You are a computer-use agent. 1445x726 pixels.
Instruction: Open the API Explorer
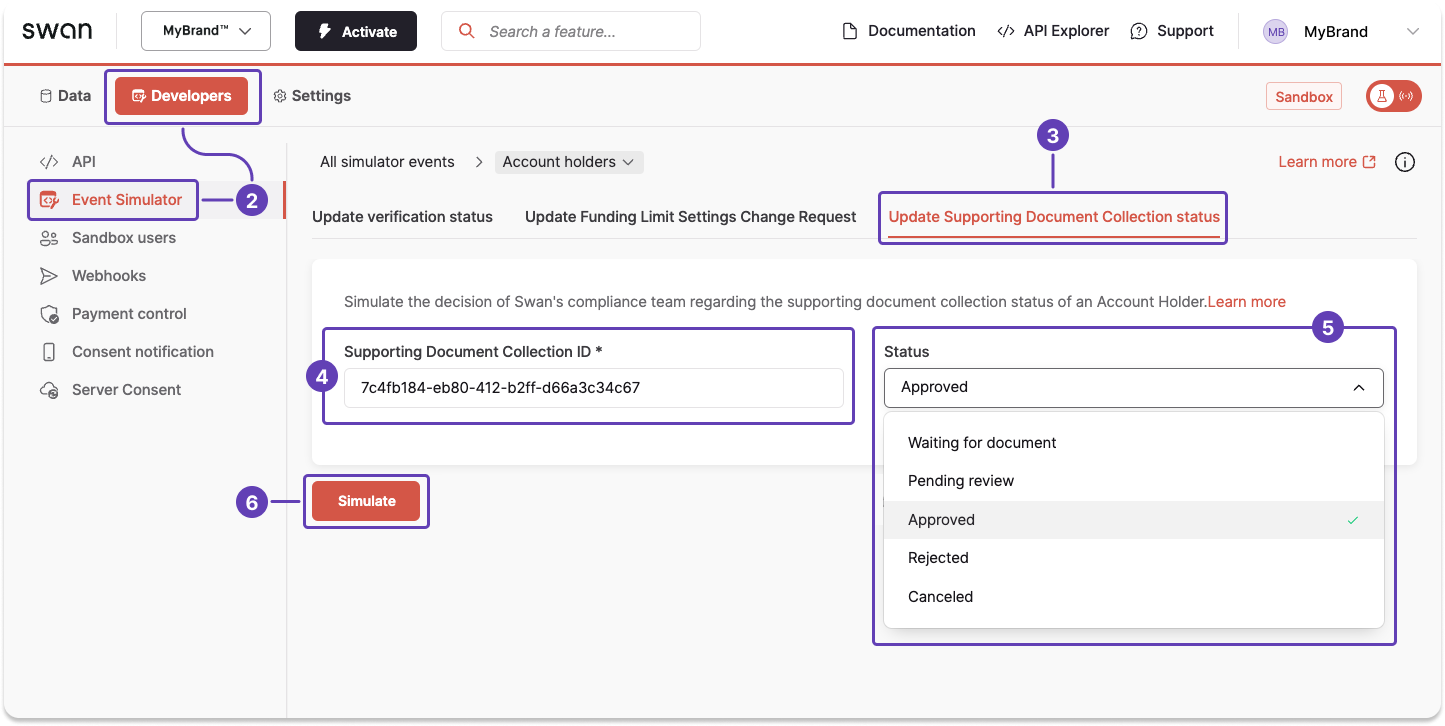pos(1052,30)
